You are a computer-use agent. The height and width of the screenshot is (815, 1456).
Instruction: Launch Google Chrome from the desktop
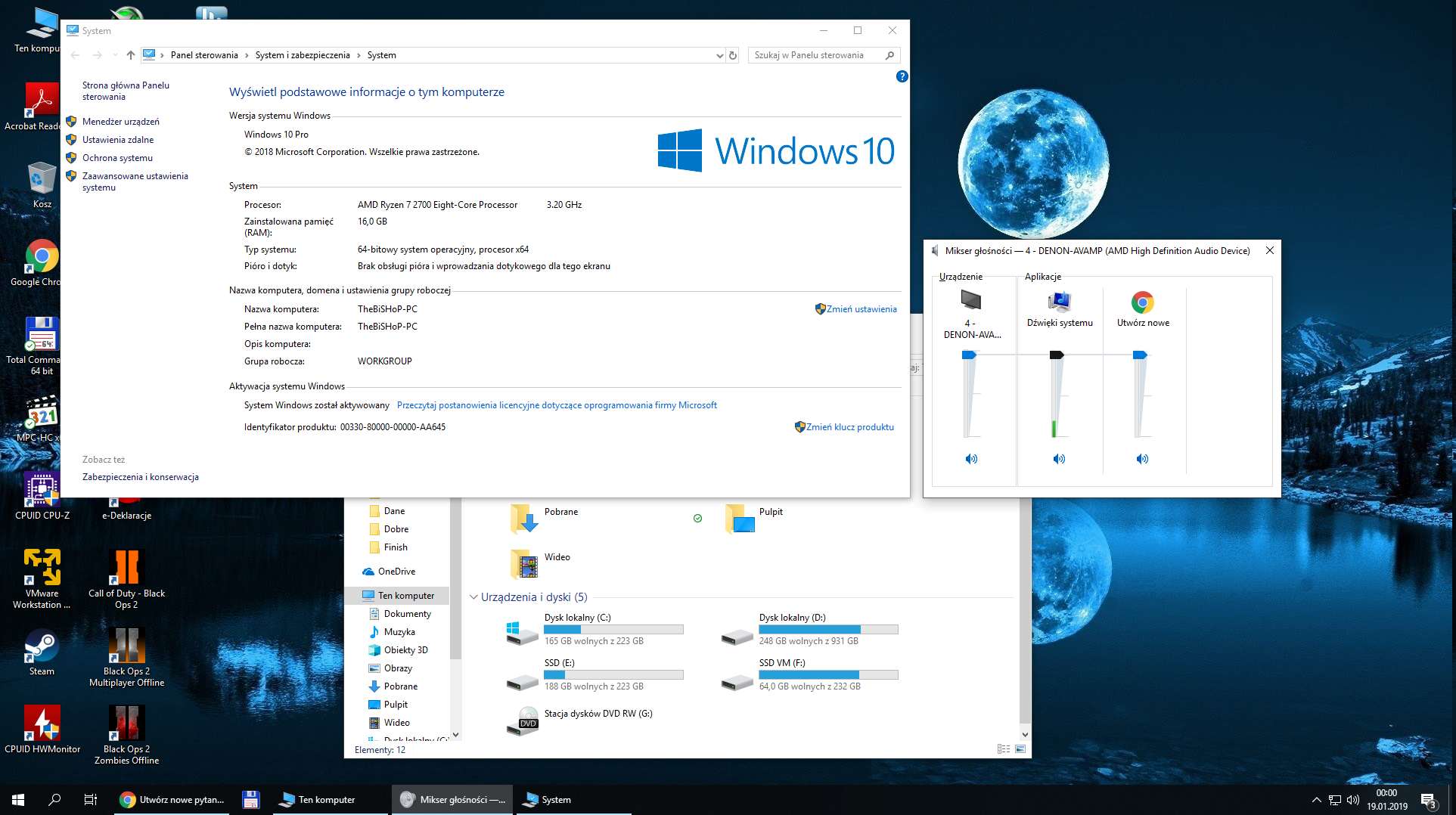[35, 263]
